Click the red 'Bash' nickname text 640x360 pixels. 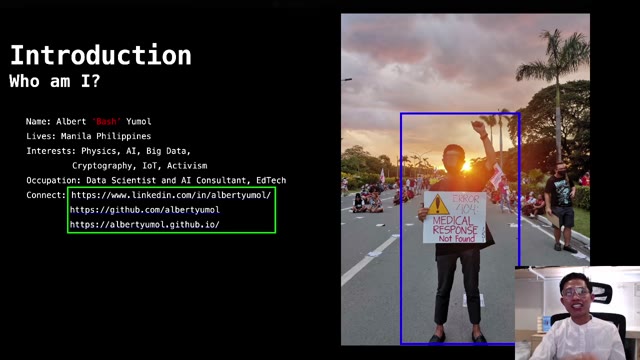pos(106,122)
